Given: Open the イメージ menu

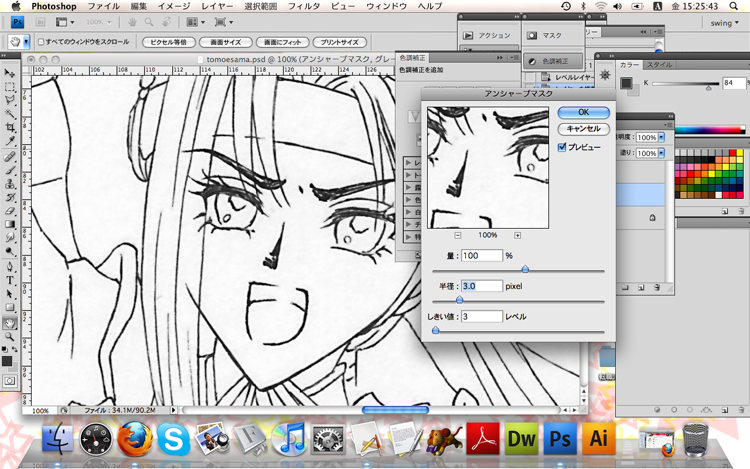Looking at the screenshot, I should tap(174, 6).
